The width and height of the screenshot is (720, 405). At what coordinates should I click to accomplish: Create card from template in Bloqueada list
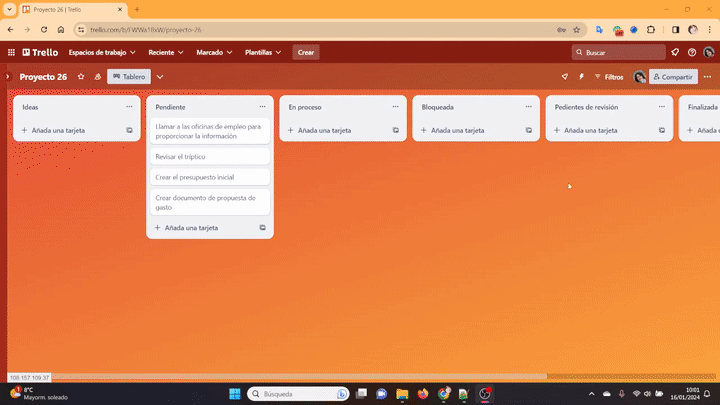click(x=529, y=130)
